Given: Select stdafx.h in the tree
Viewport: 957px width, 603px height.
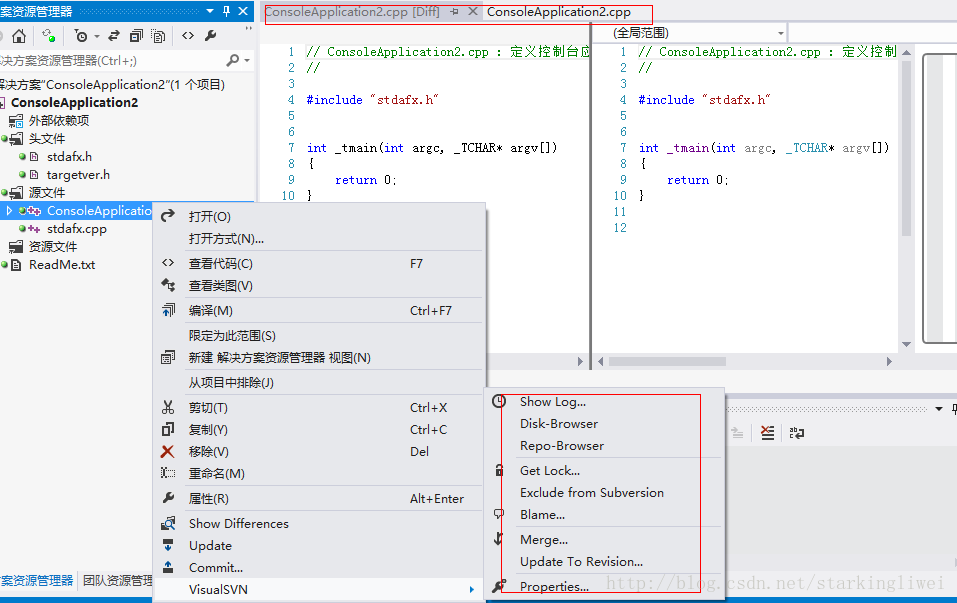Looking at the screenshot, I should [69, 157].
